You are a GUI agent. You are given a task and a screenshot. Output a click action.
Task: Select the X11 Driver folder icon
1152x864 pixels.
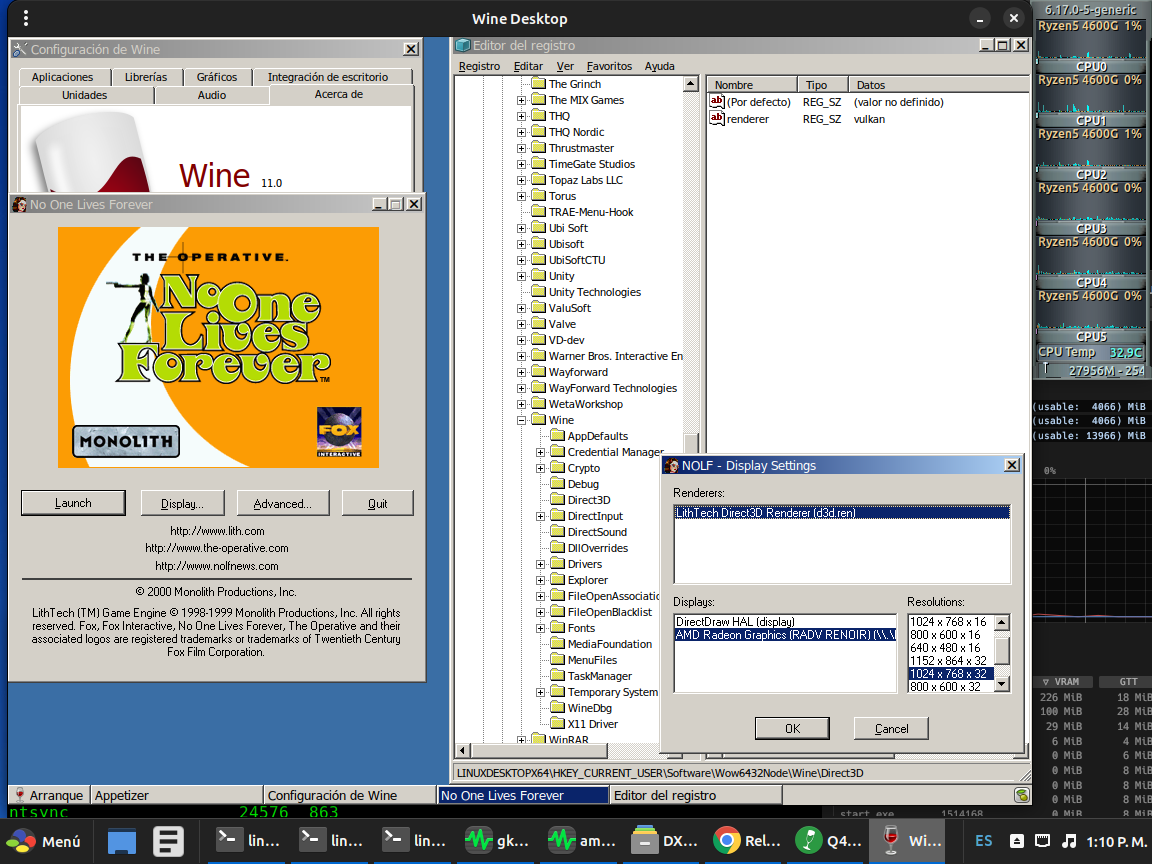coord(557,724)
